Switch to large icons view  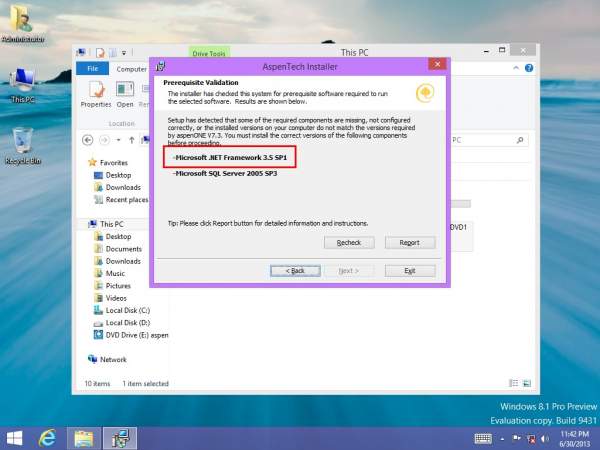coord(527,383)
